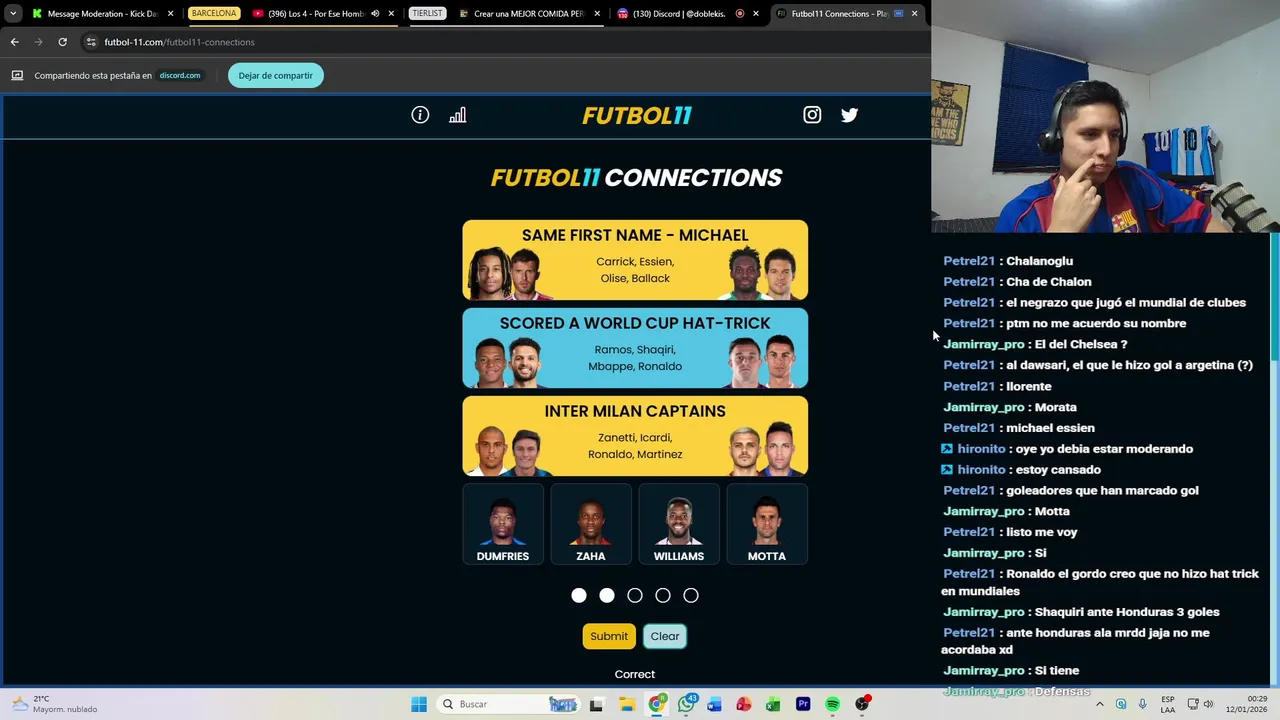Open the game info icon
Viewport: 1280px width, 720px height.
tap(420, 115)
